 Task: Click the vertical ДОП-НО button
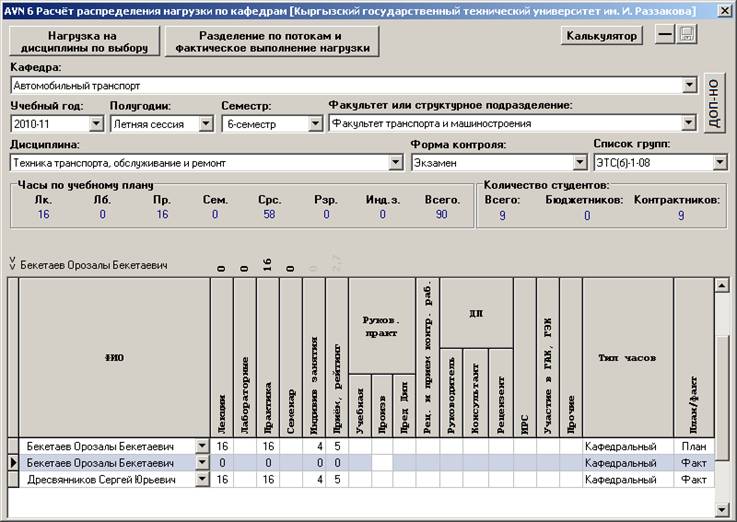point(714,103)
